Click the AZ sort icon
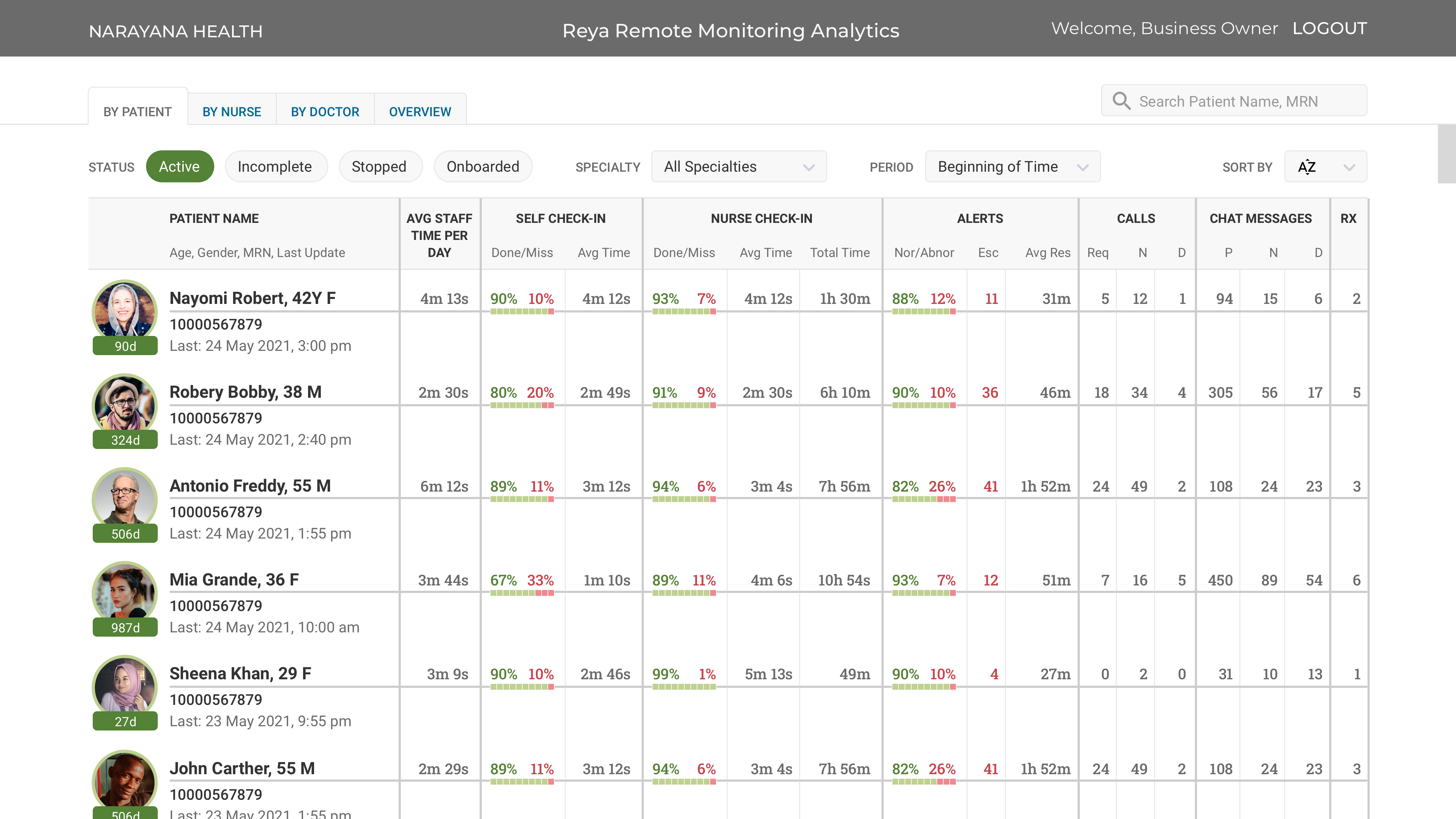Image resolution: width=1456 pixels, height=819 pixels. pyautogui.click(x=1307, y=167)
